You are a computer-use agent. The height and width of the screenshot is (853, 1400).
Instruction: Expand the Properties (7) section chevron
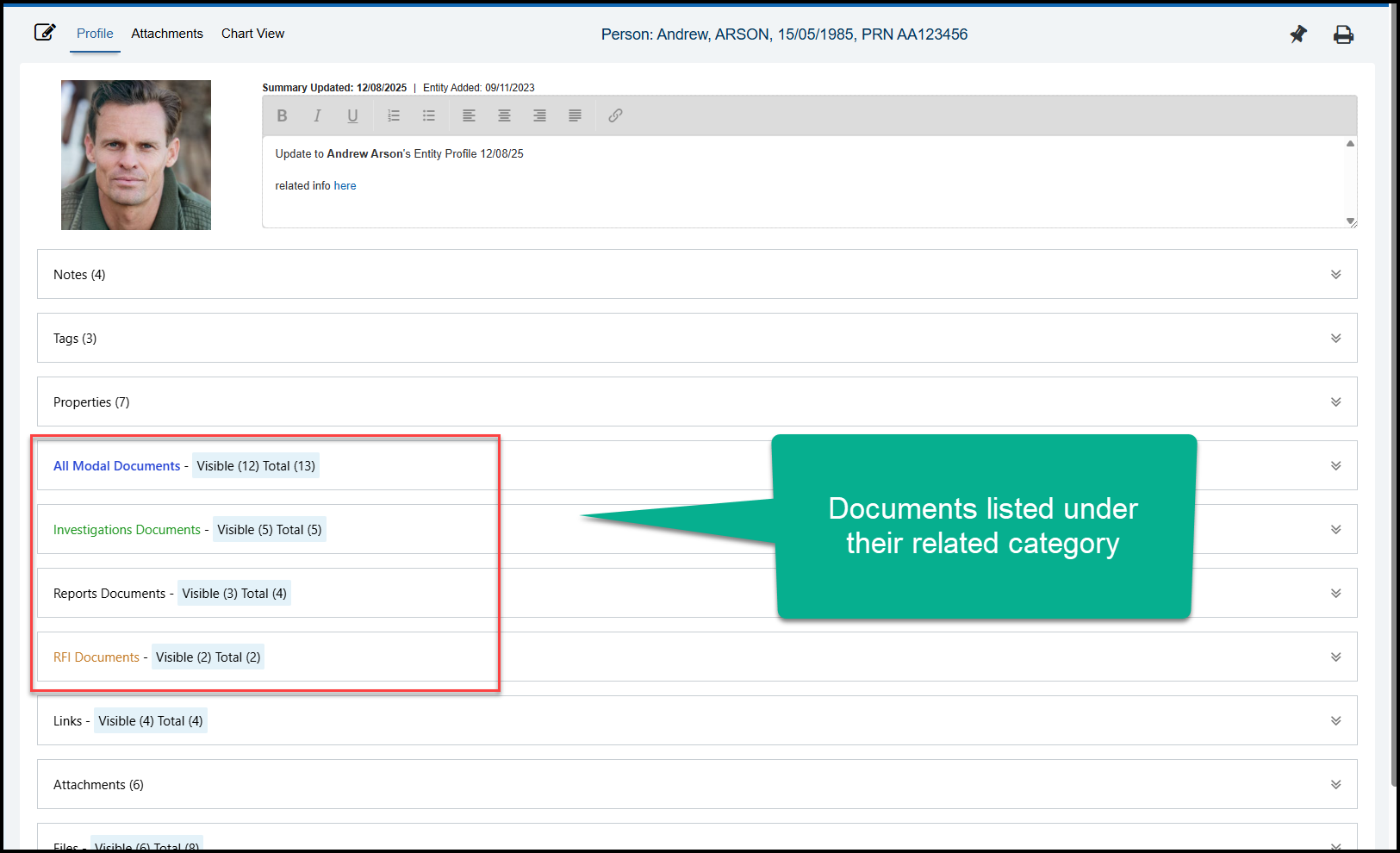[1335, 402]
